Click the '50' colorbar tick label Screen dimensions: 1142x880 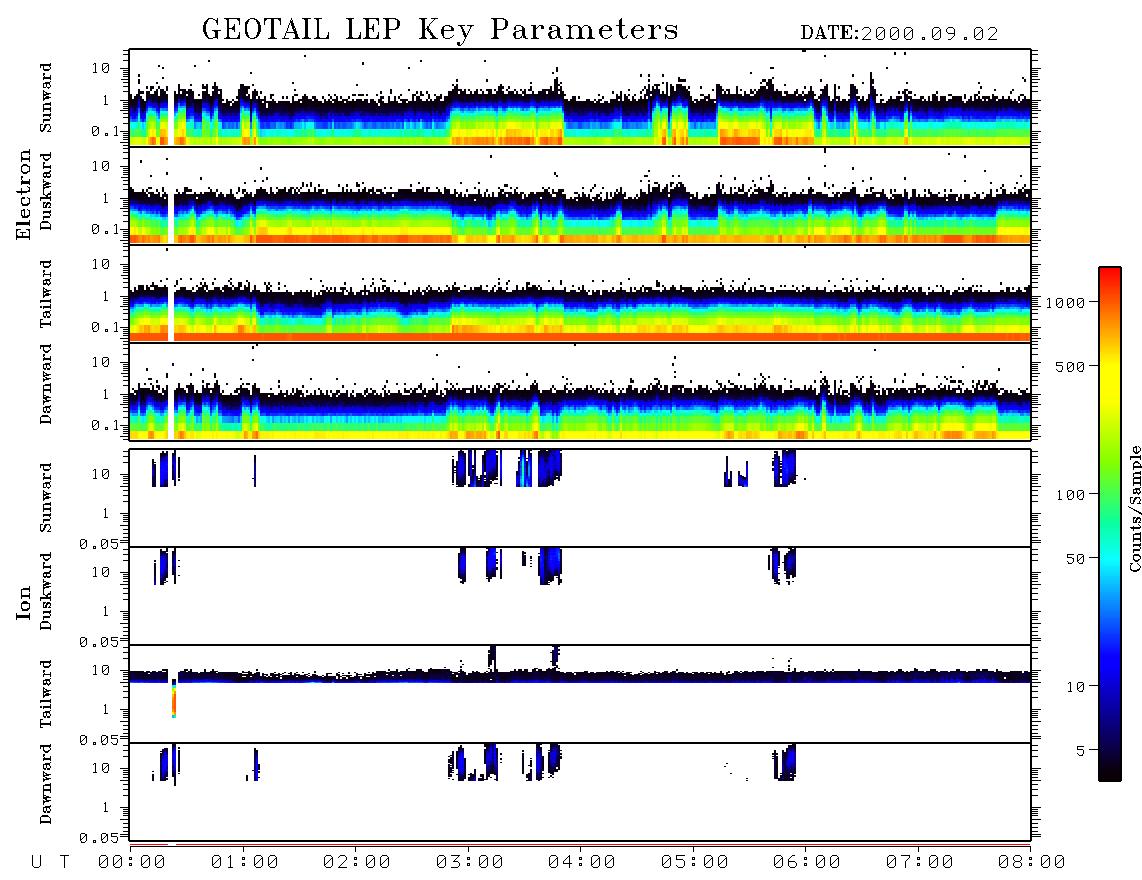click(x=1076, y=559)
